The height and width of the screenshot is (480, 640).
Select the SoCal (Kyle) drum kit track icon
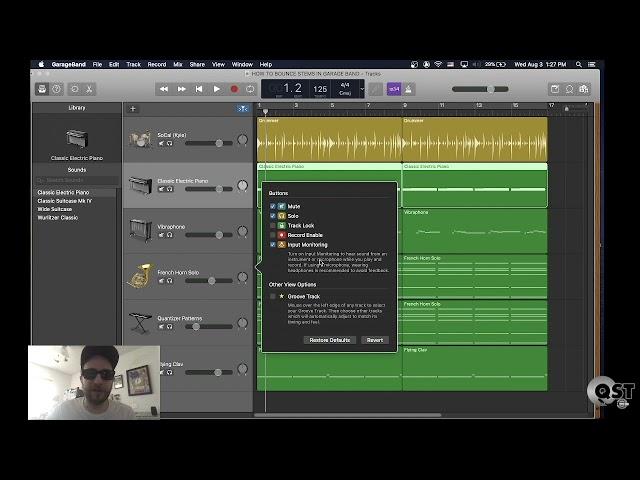[140, 139]
